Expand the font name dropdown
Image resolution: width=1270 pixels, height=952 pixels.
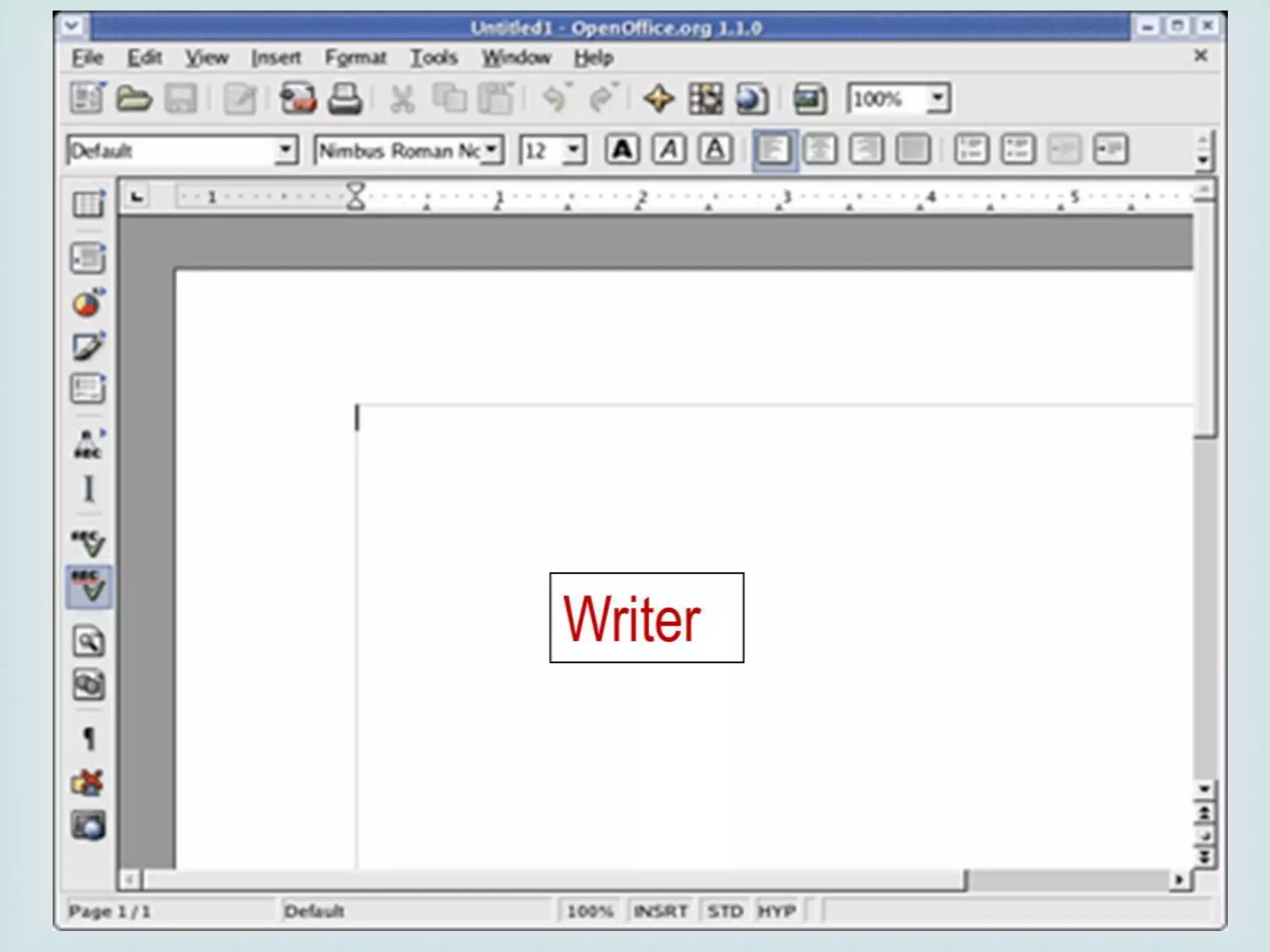tap(492, 150)
